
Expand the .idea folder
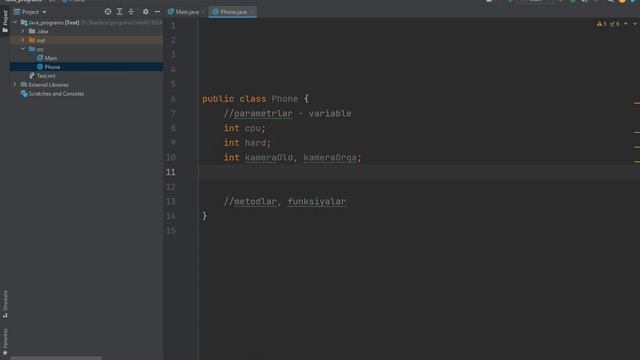pos(23,31)
